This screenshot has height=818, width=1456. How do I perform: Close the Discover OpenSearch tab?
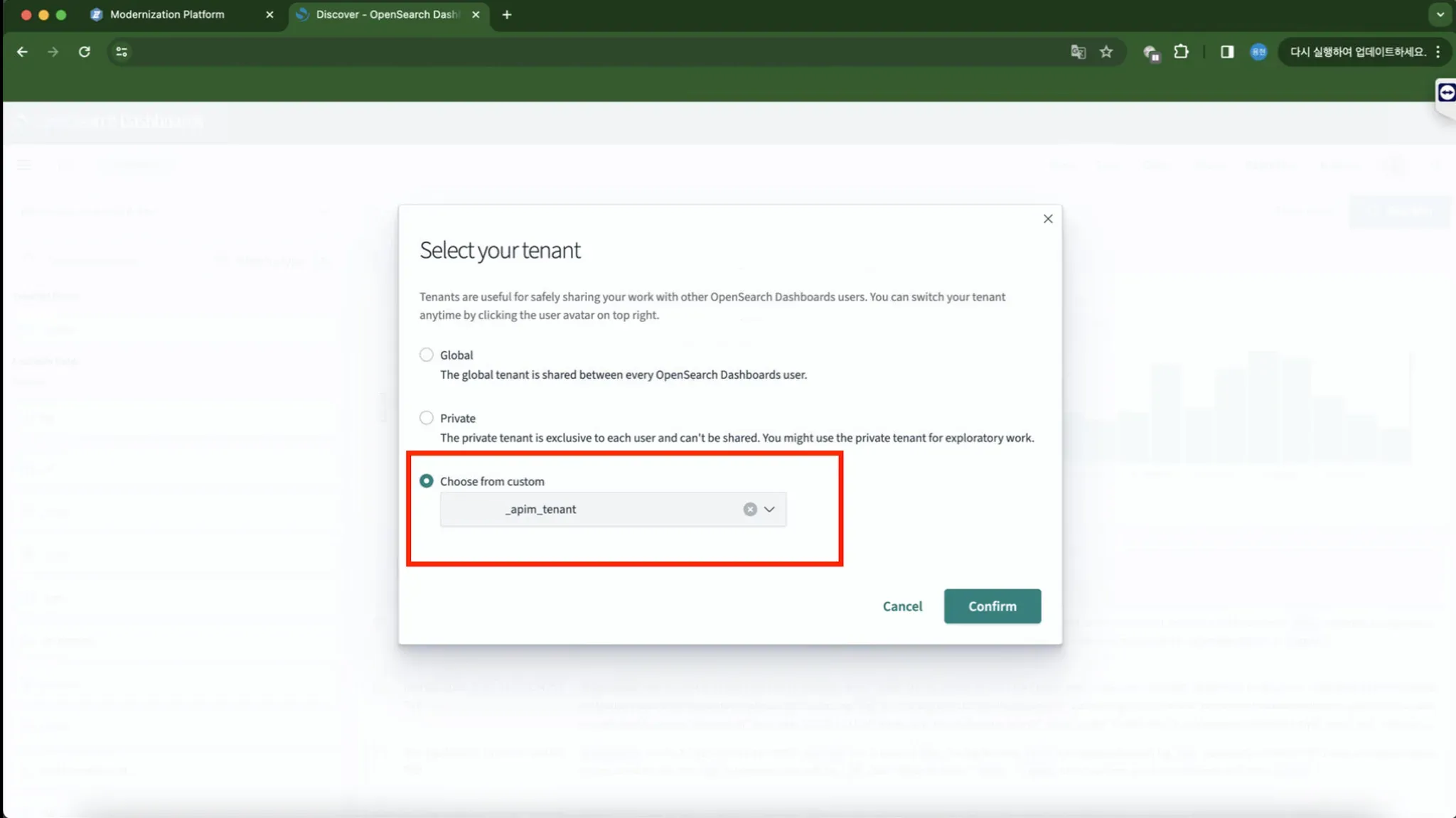[476, 15]
